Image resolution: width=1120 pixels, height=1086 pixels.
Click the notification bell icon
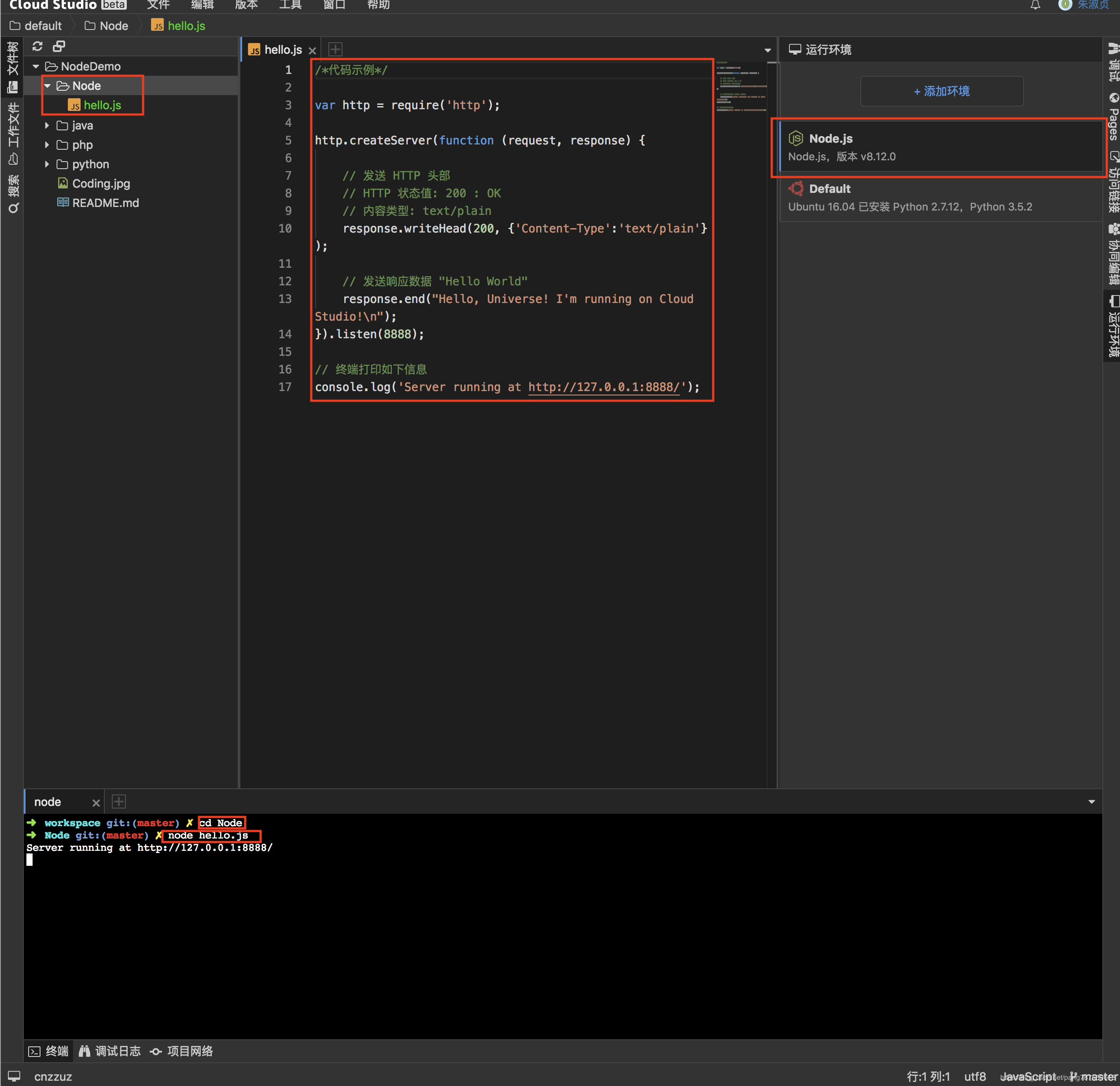(x=1035, y=5)
